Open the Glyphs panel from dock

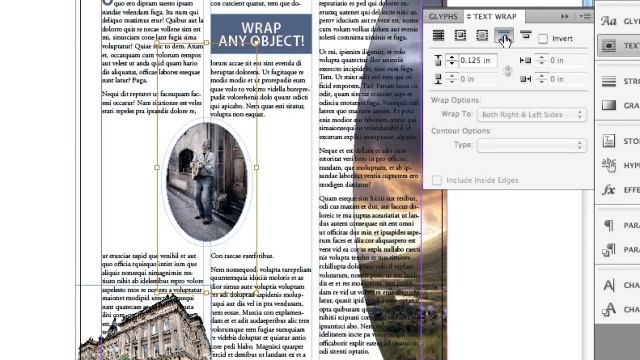point(618,20)
